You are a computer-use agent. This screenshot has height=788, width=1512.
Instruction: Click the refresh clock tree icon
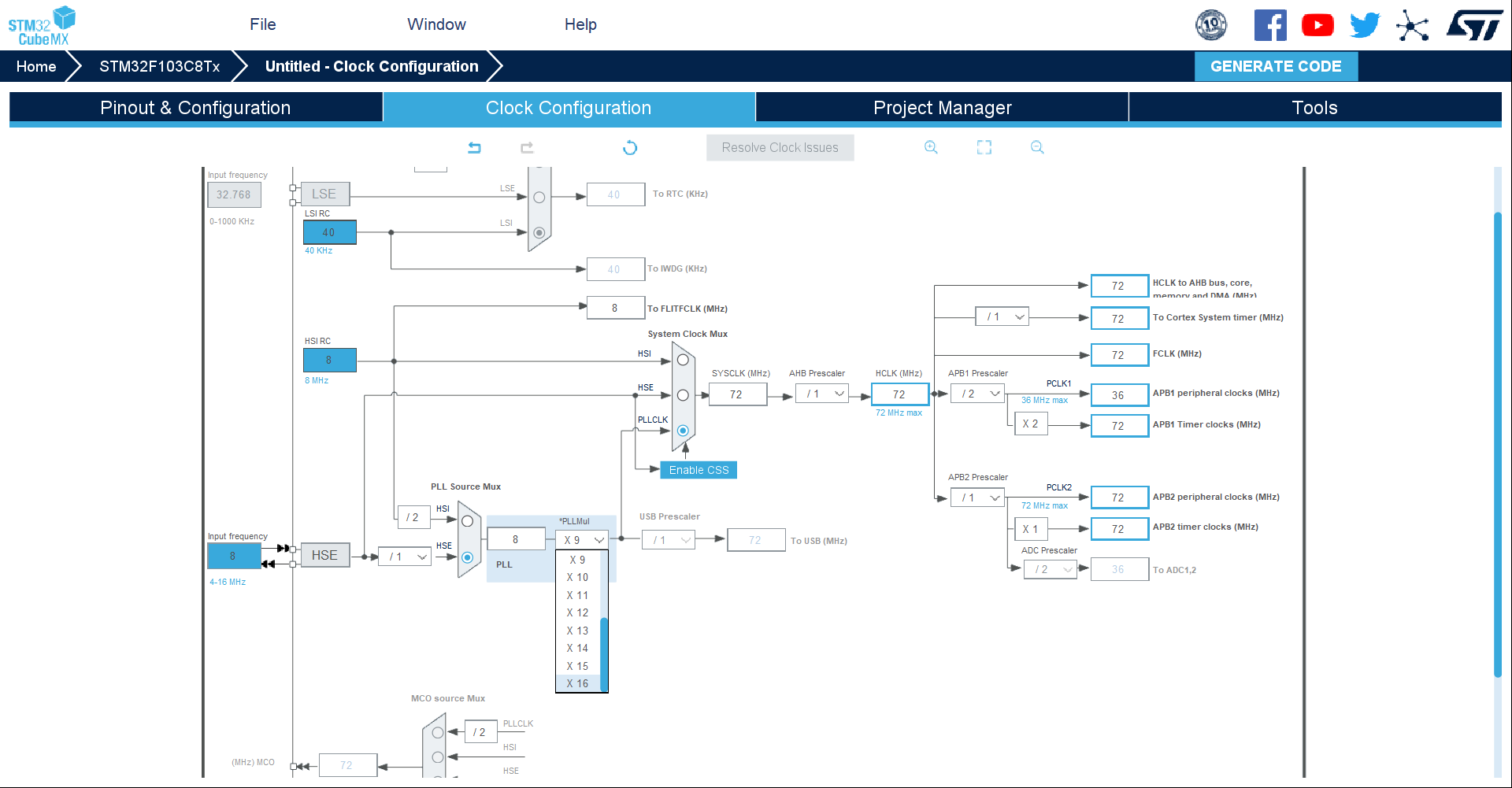coord(630,147)
